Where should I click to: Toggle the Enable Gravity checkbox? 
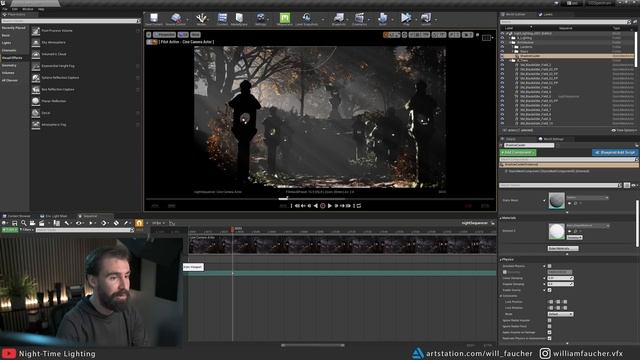click(549, 290)
